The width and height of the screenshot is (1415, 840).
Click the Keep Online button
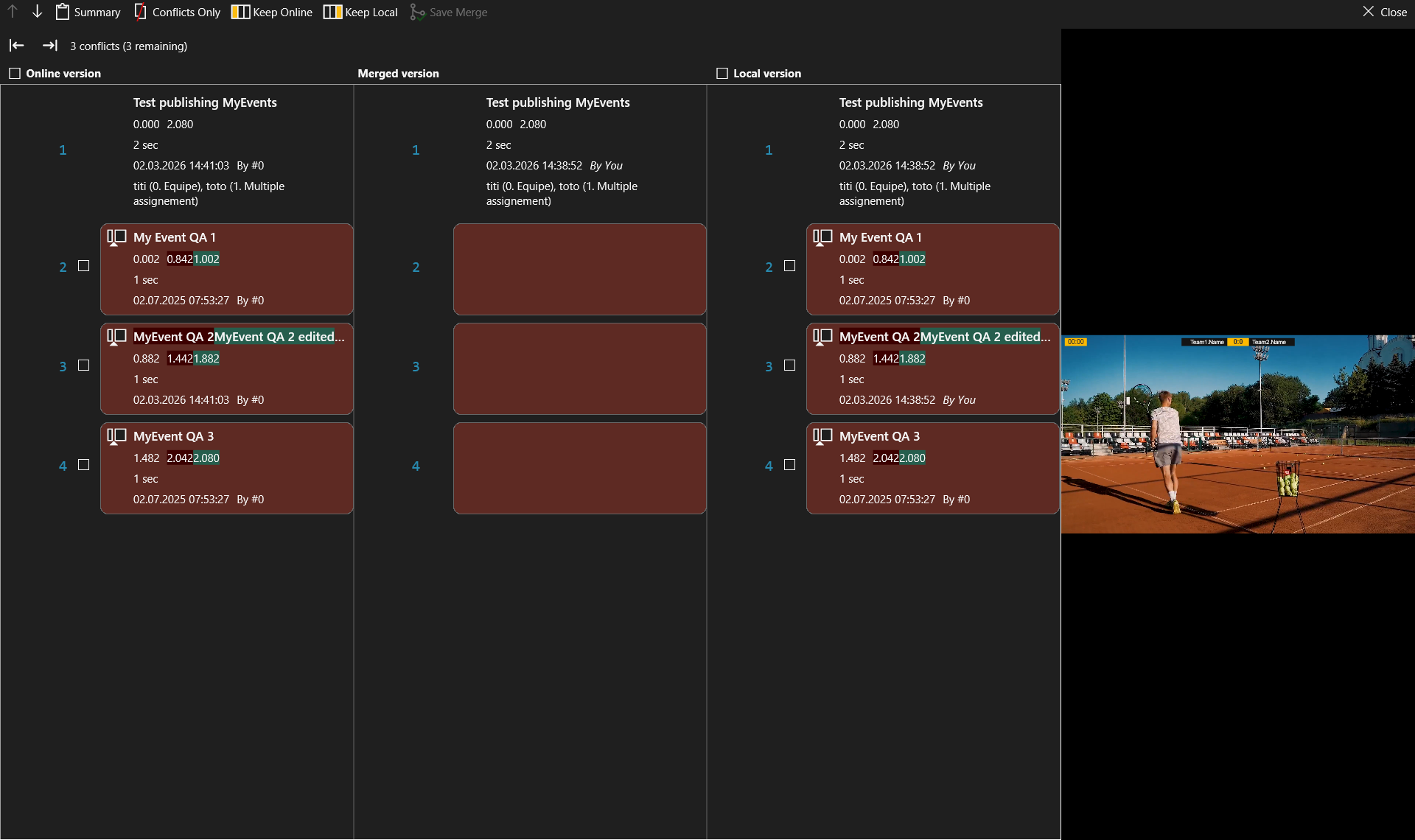pyautogui.click(x=272, y=12)
